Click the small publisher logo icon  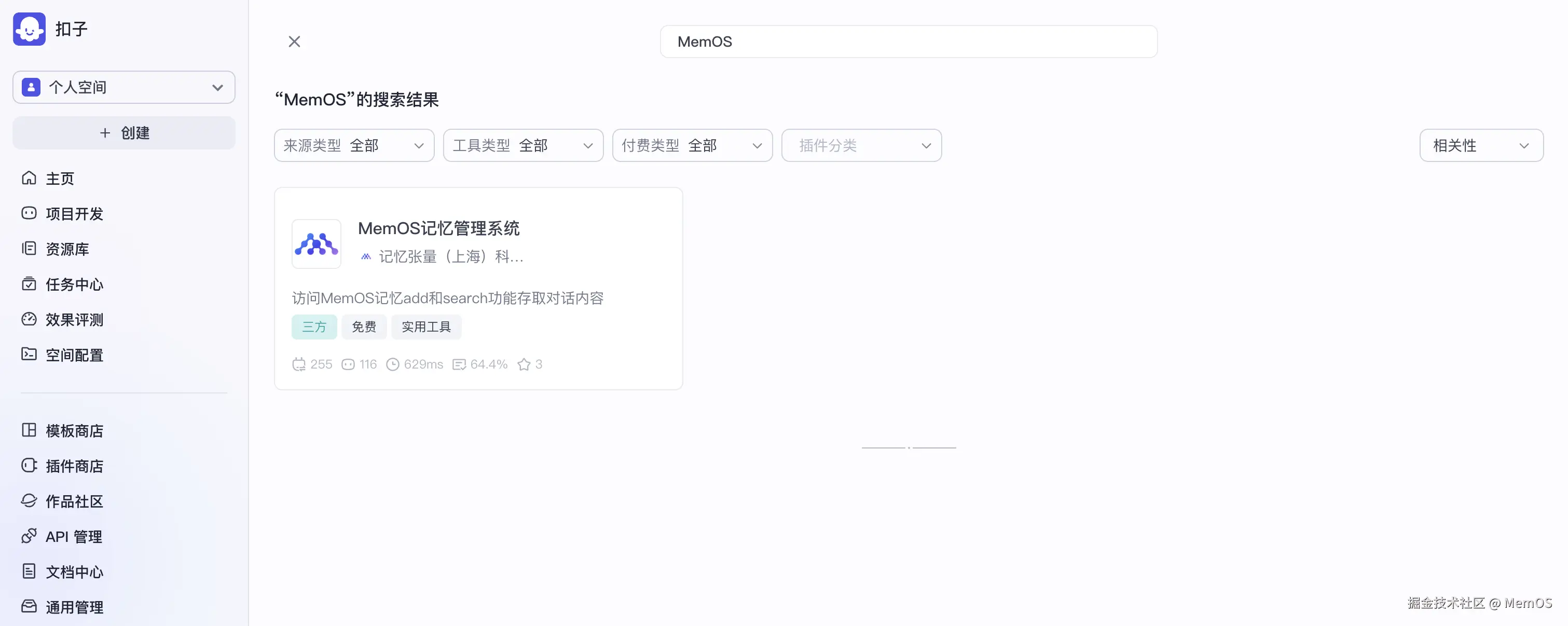tap(366, 256)
